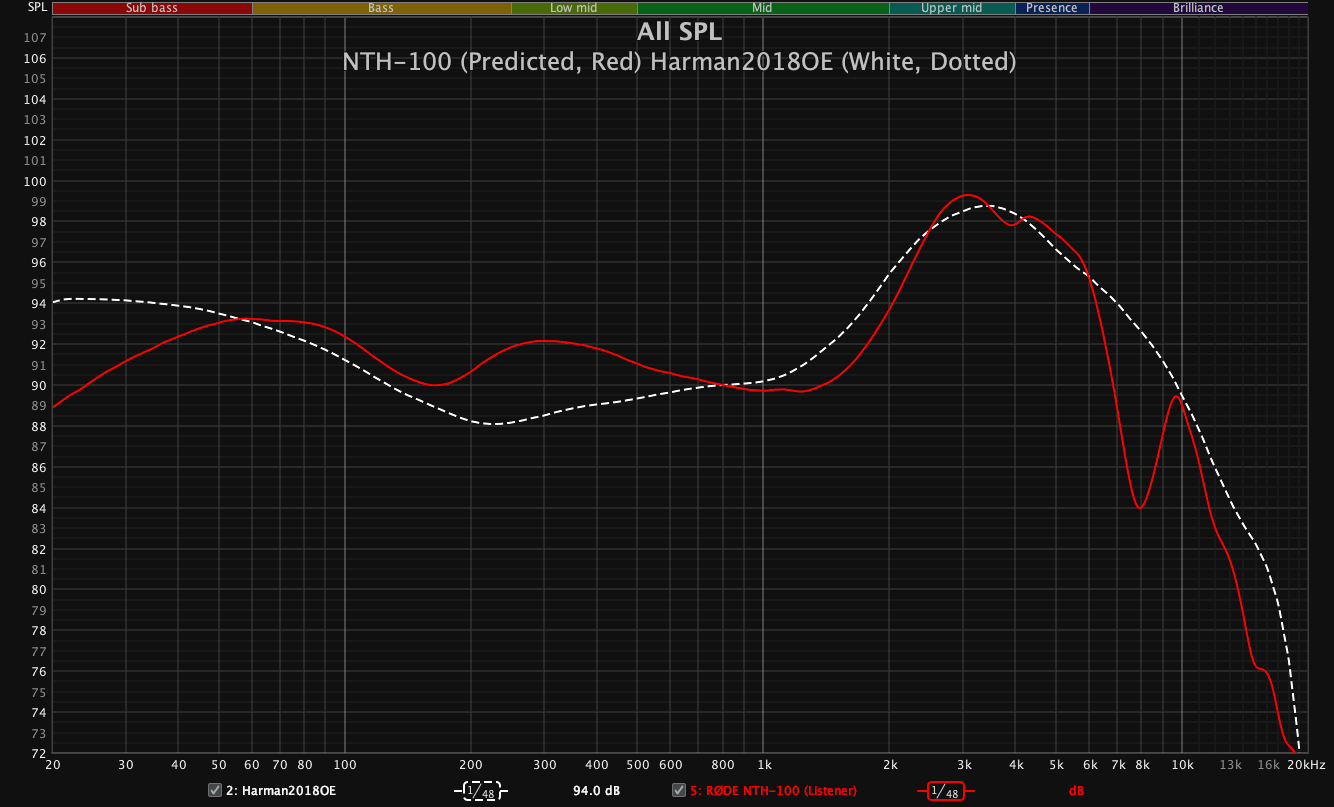Click the Presence frequency band label

pyautogui.click(x=1052, y=8)
